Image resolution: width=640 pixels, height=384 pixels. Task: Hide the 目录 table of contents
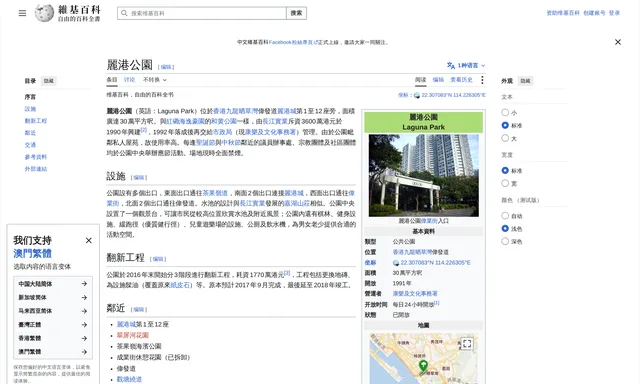click(49, 81)
